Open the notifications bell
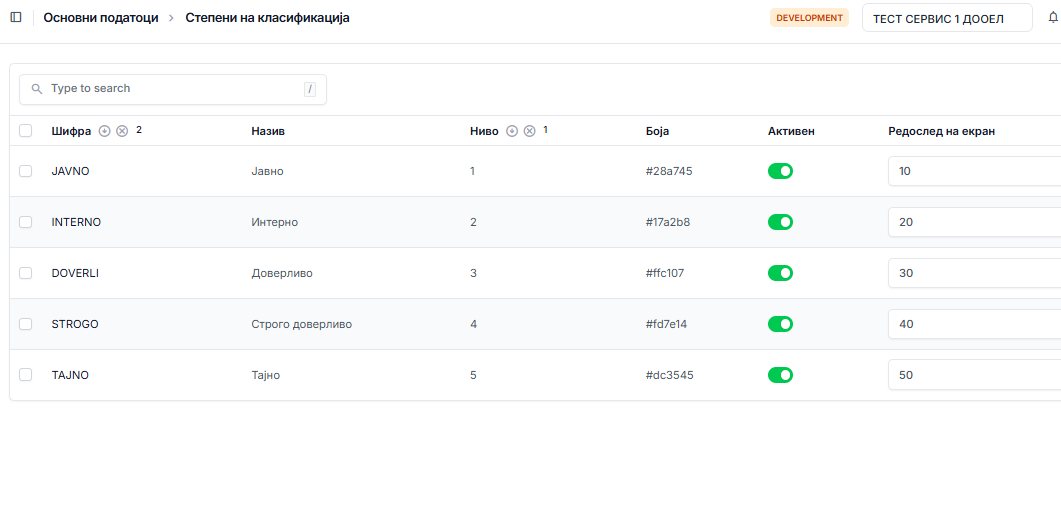1061x510 pixels. coord(1052,18)
